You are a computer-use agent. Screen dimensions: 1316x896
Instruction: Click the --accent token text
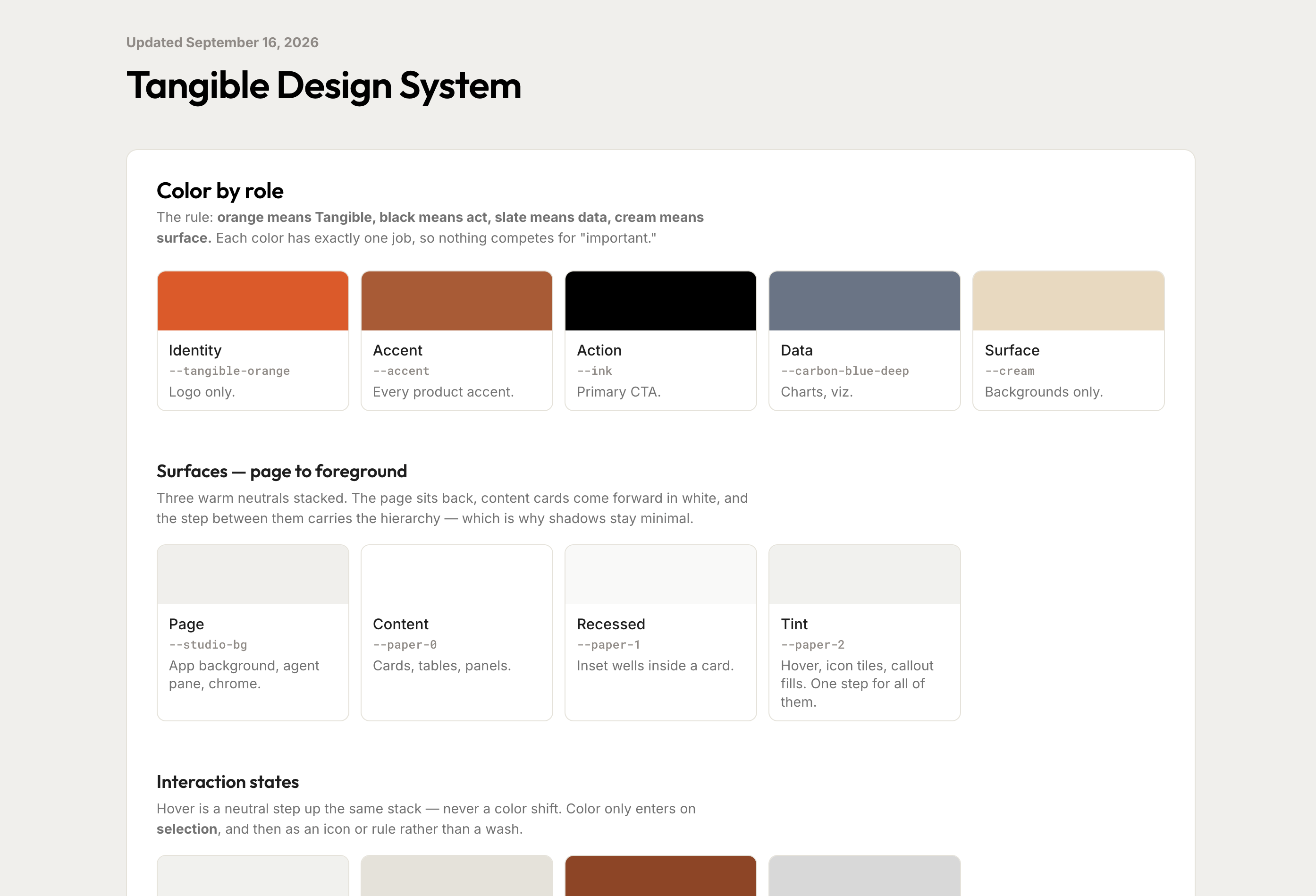click(x=401, y=371)
